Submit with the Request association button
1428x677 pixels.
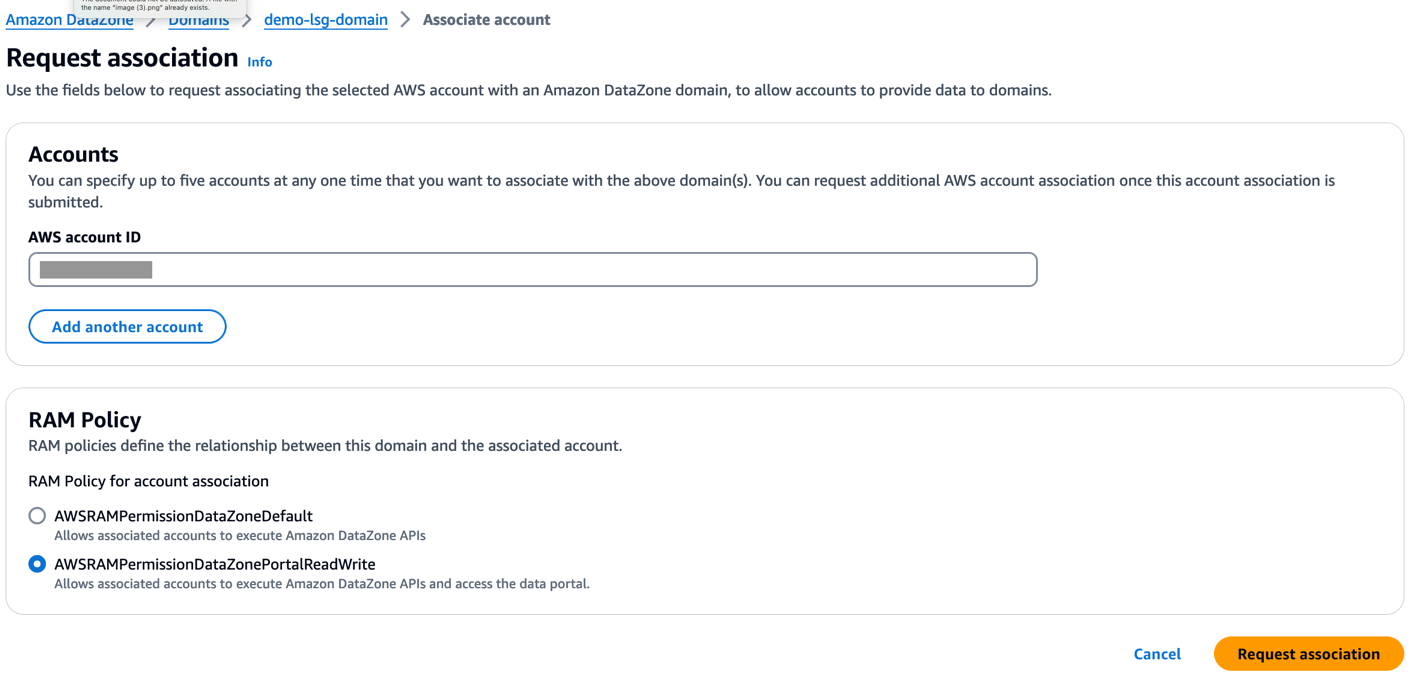(1308, 654)
